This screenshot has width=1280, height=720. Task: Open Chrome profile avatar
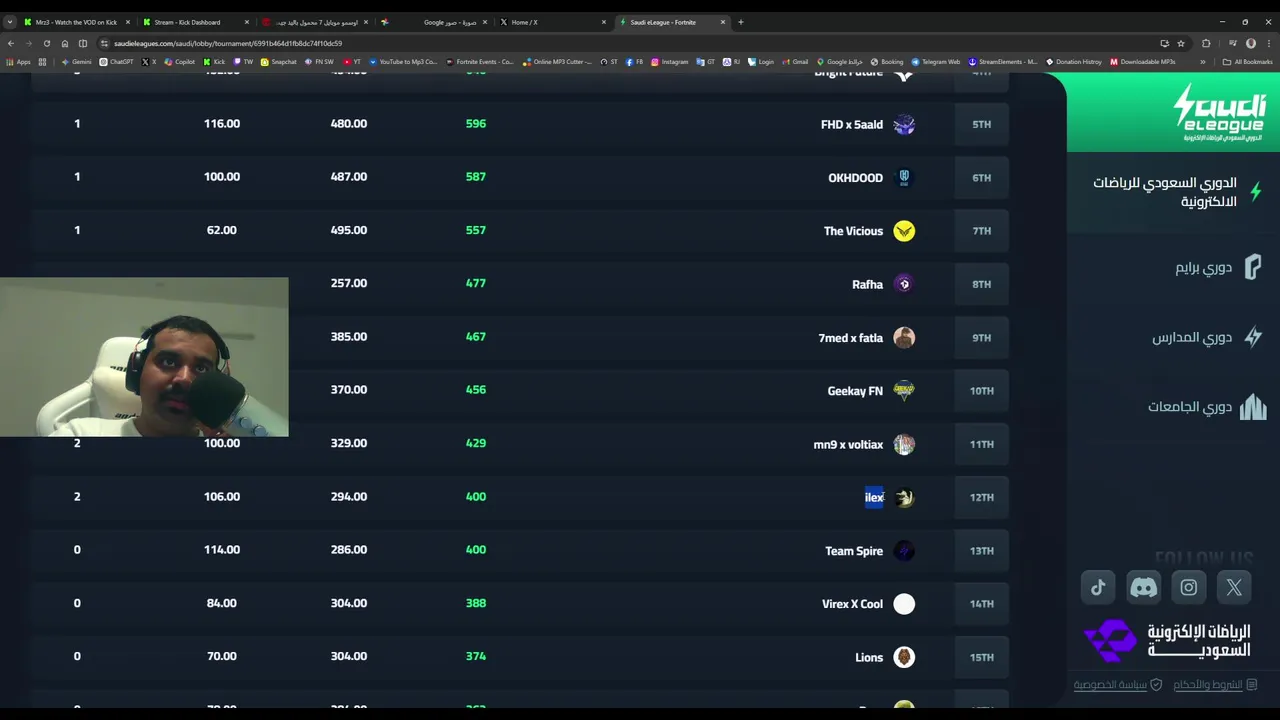click(x=1251, y=43)
